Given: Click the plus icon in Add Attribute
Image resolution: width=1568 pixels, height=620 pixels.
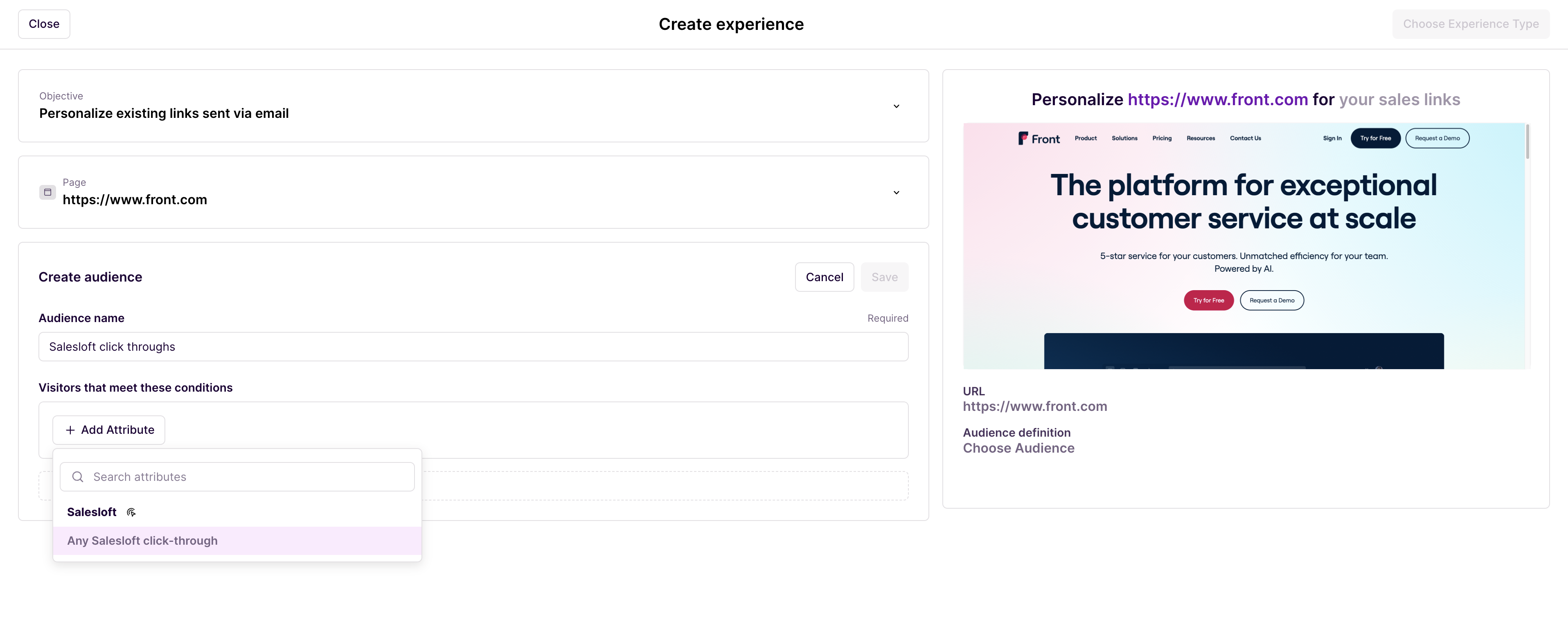Looking at the screenshot, I should [70, 430].
